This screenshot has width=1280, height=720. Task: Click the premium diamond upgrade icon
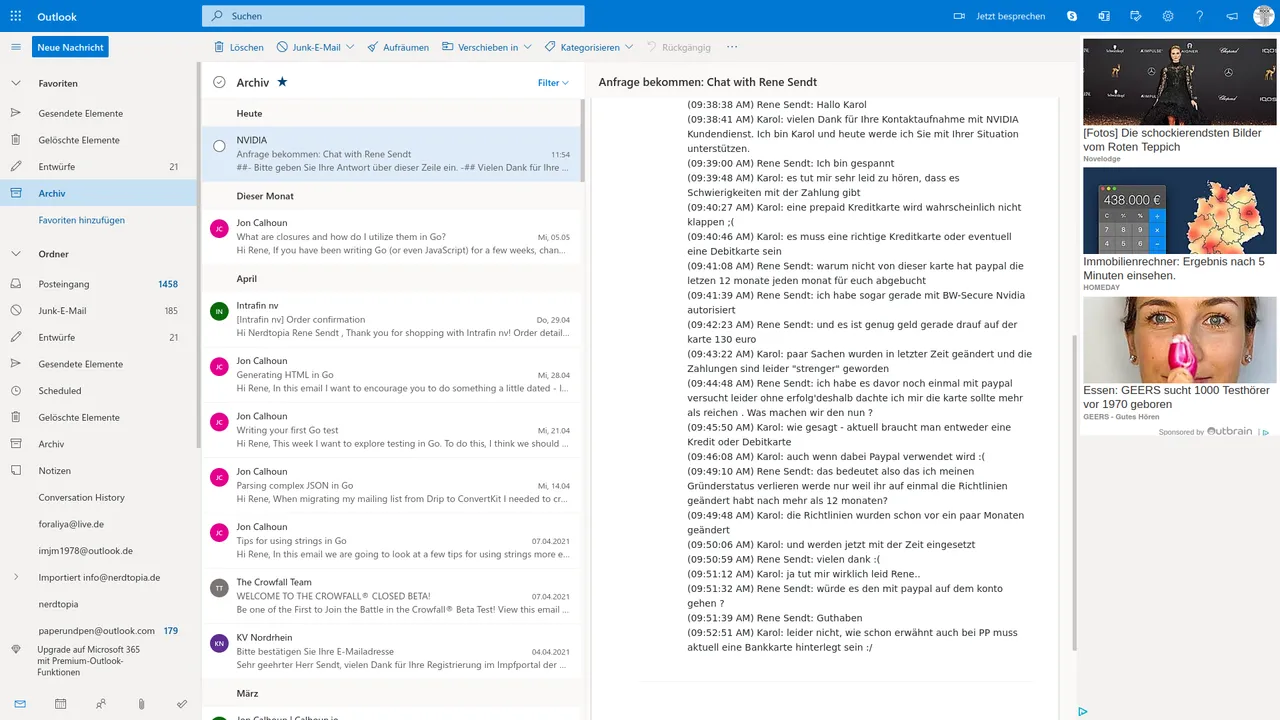click(16, 649)
